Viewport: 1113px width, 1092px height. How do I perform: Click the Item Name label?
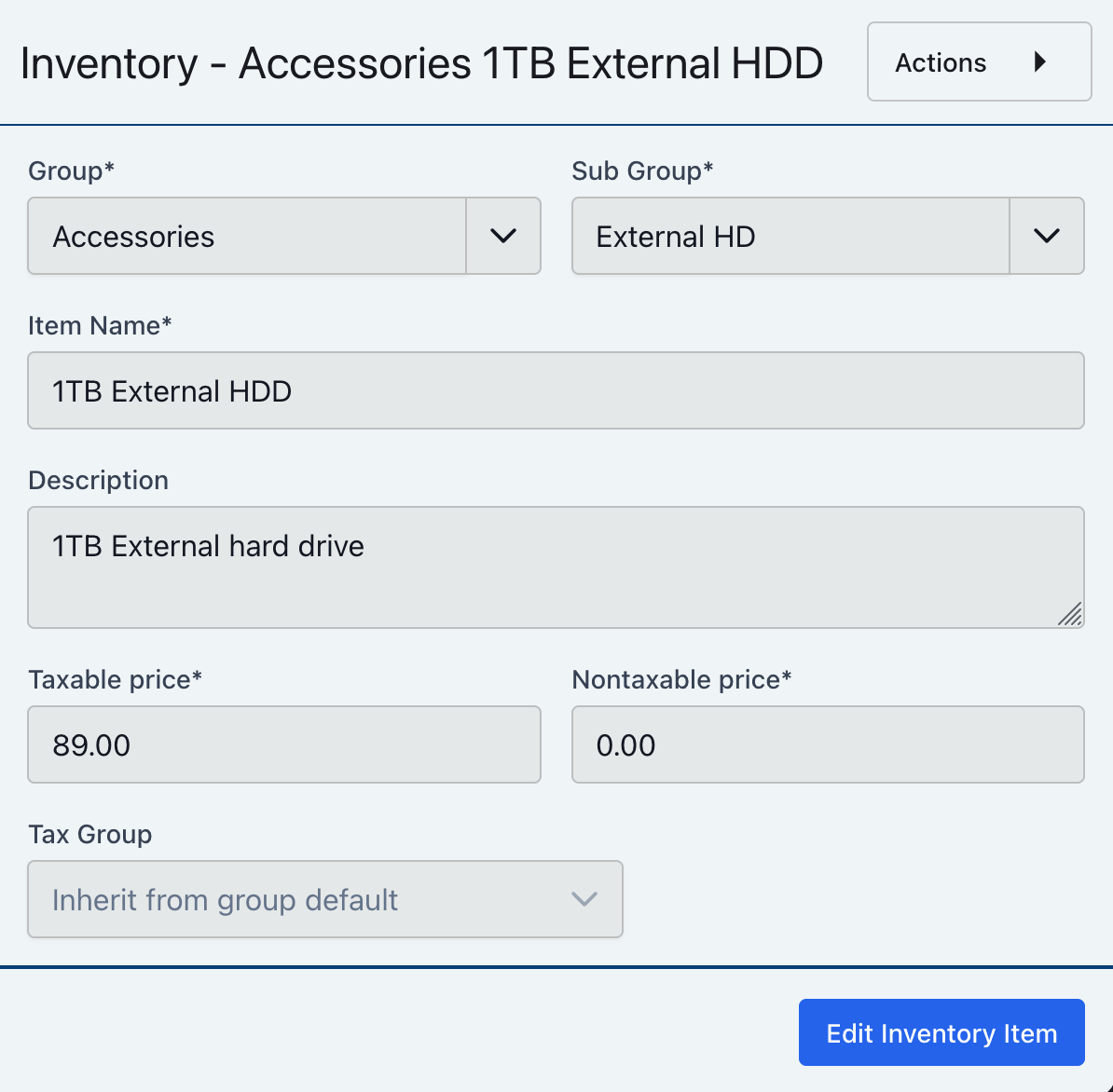[x=100, y=326]
